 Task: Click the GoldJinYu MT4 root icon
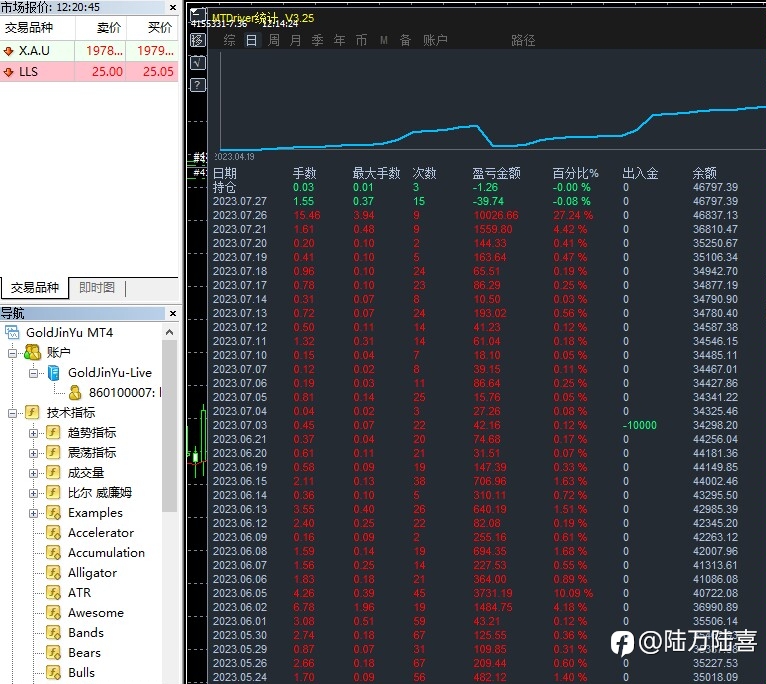(12, 333)
